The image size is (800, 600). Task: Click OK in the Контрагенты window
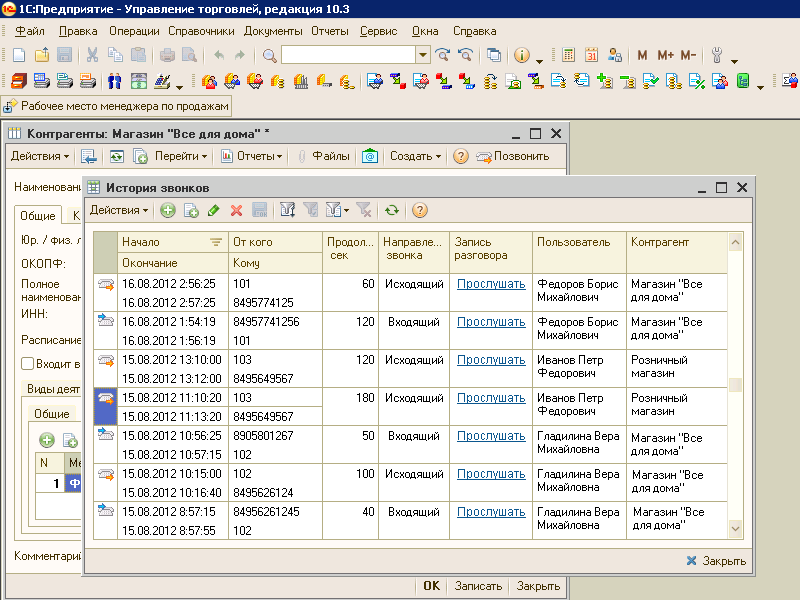pyautogui.click(x=431, y=586)
